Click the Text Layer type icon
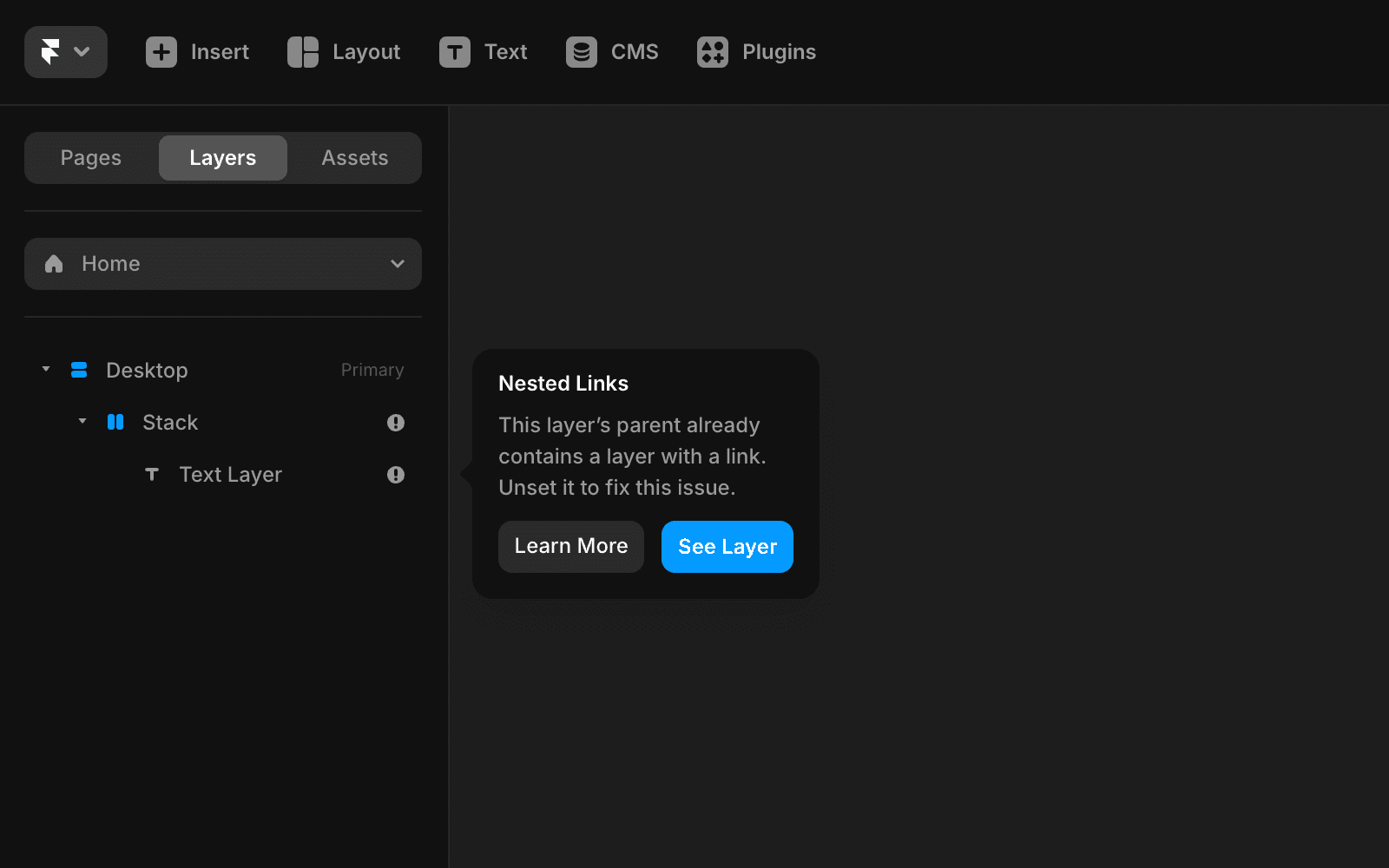 tap(152, 475)
